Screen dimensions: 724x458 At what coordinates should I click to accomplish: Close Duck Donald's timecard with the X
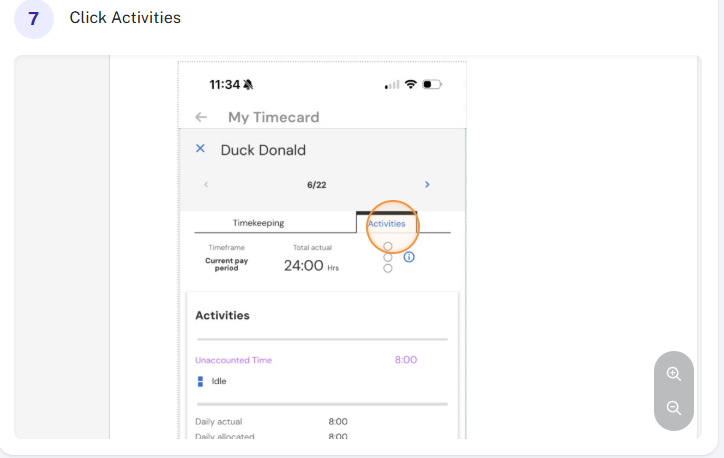[200, 149]
